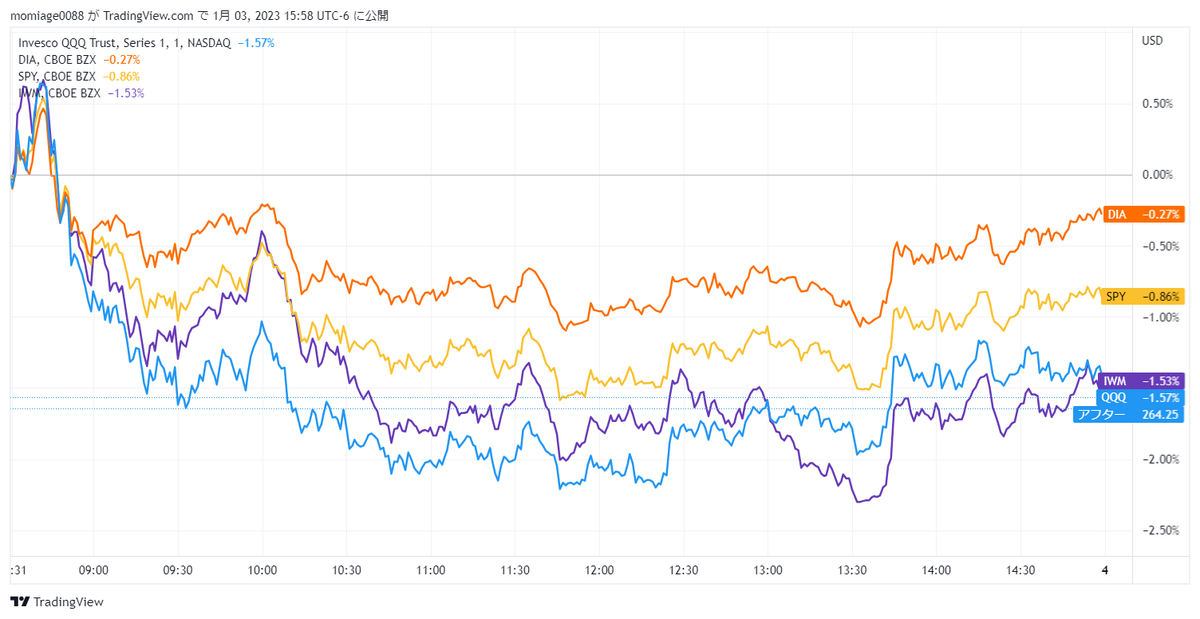
Task: Select the SPY, CBOE BZX legend row
Action: tap(79, 76)
